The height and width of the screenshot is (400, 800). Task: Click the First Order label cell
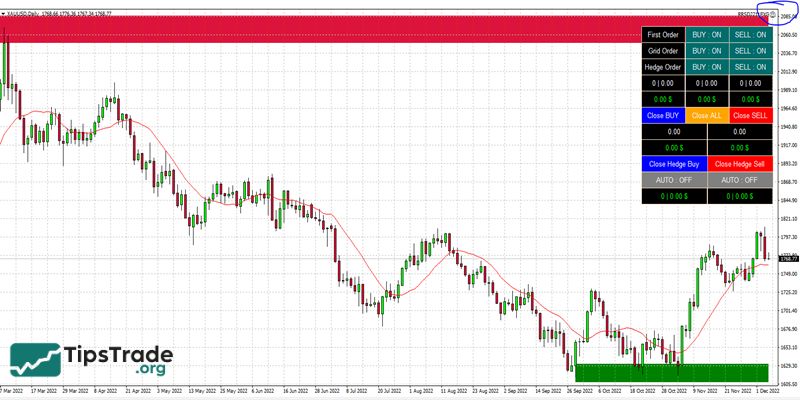662,34
